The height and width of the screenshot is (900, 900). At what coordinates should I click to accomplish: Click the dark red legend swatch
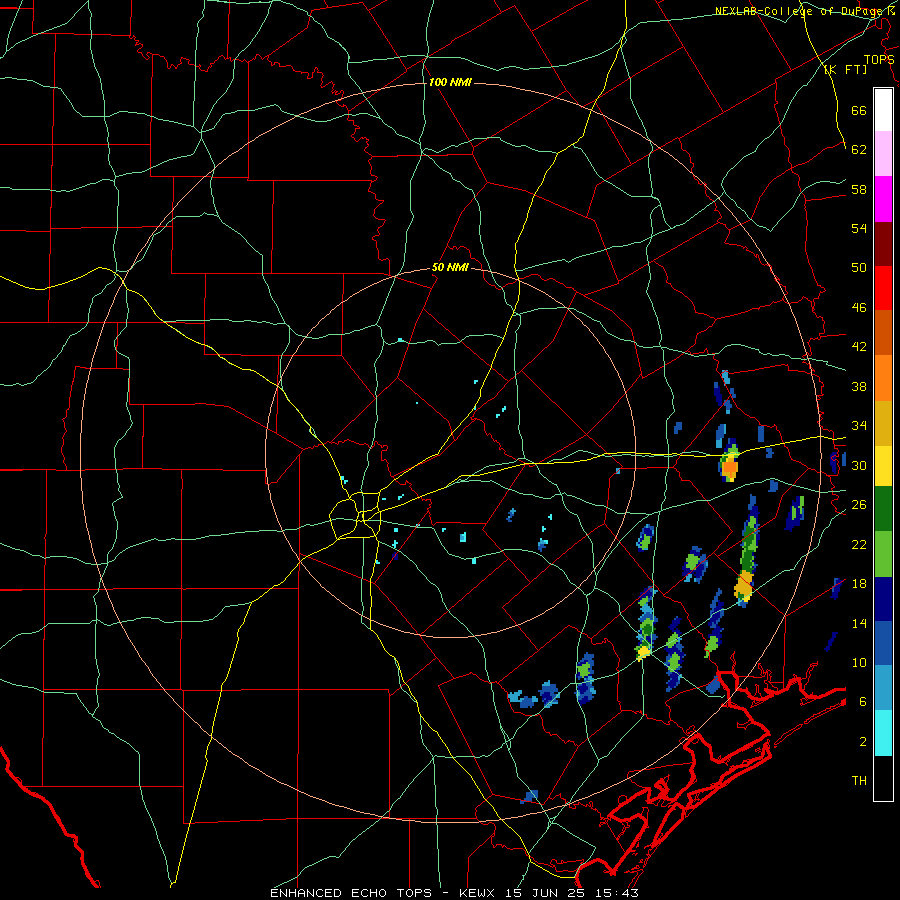coord(883,244)
